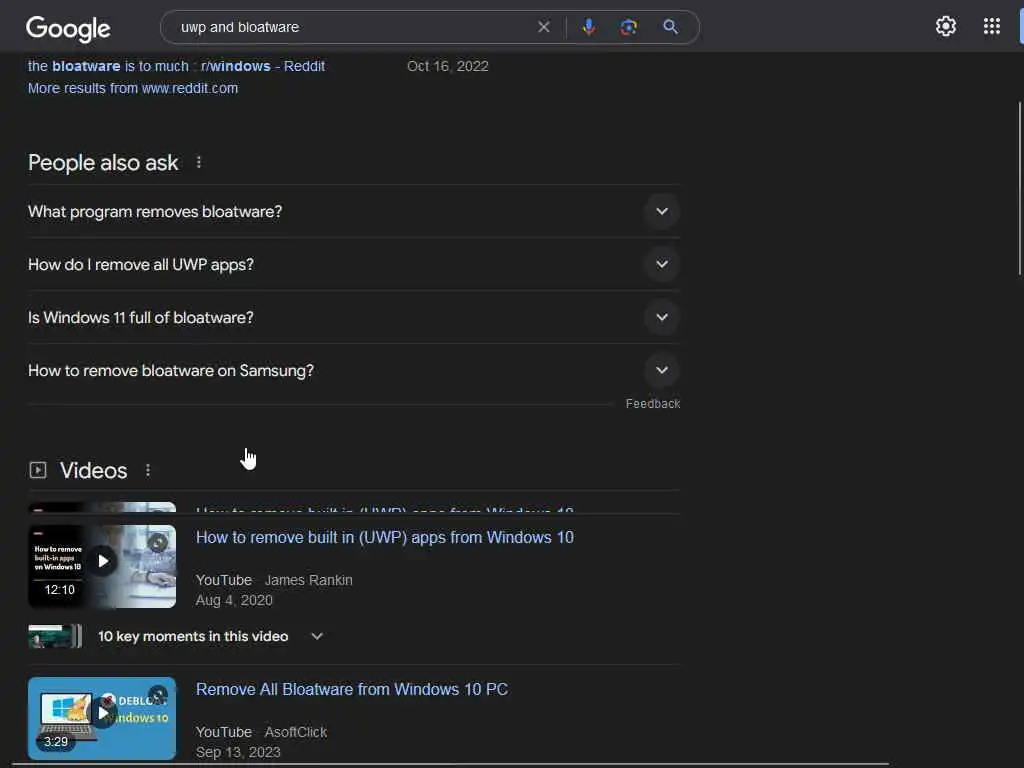1024x768 pixels.
Task: Play the James Rankin UWP video thumbnail
Action: pos(102,566)
